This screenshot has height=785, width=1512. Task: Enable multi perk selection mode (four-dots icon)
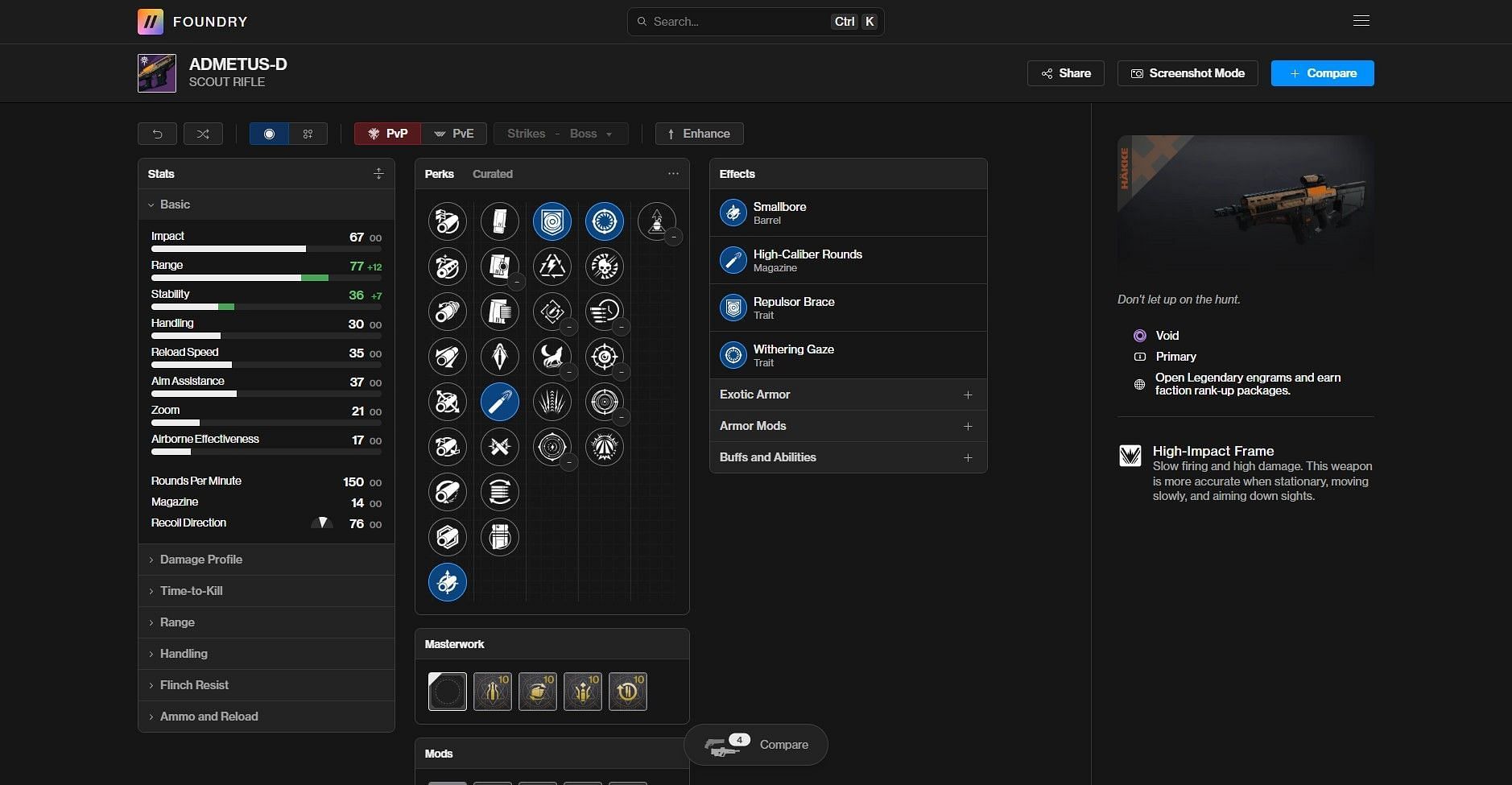tap(308, 134)
